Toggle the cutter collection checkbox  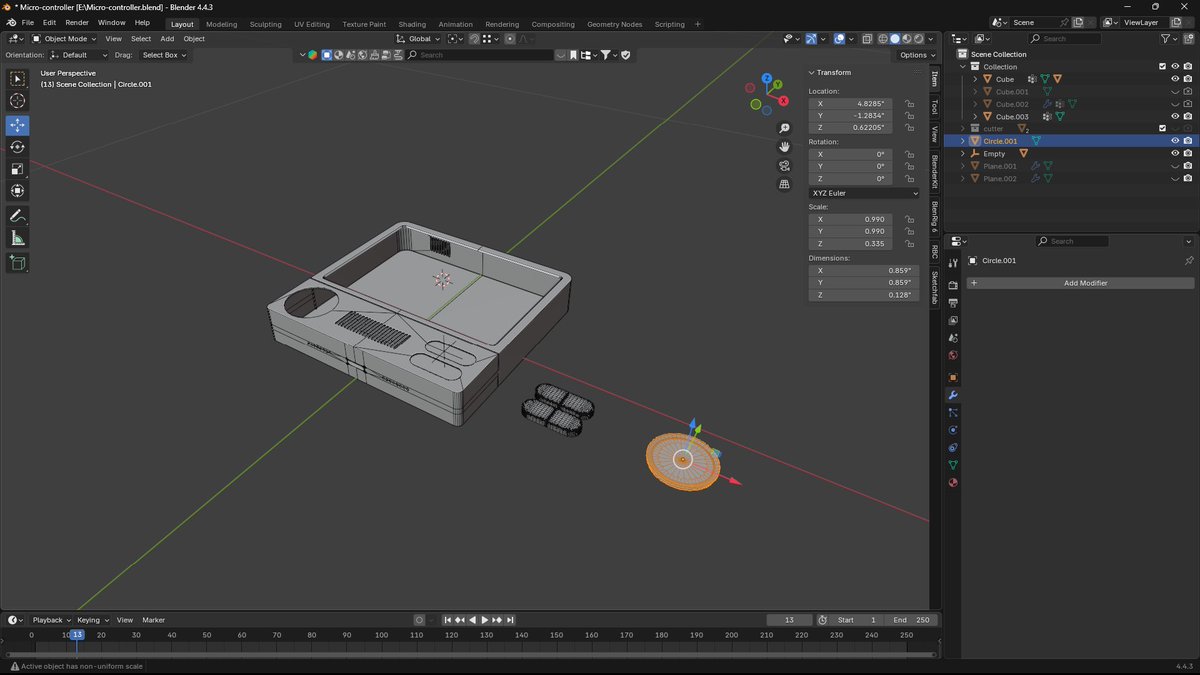(1162, 129)
